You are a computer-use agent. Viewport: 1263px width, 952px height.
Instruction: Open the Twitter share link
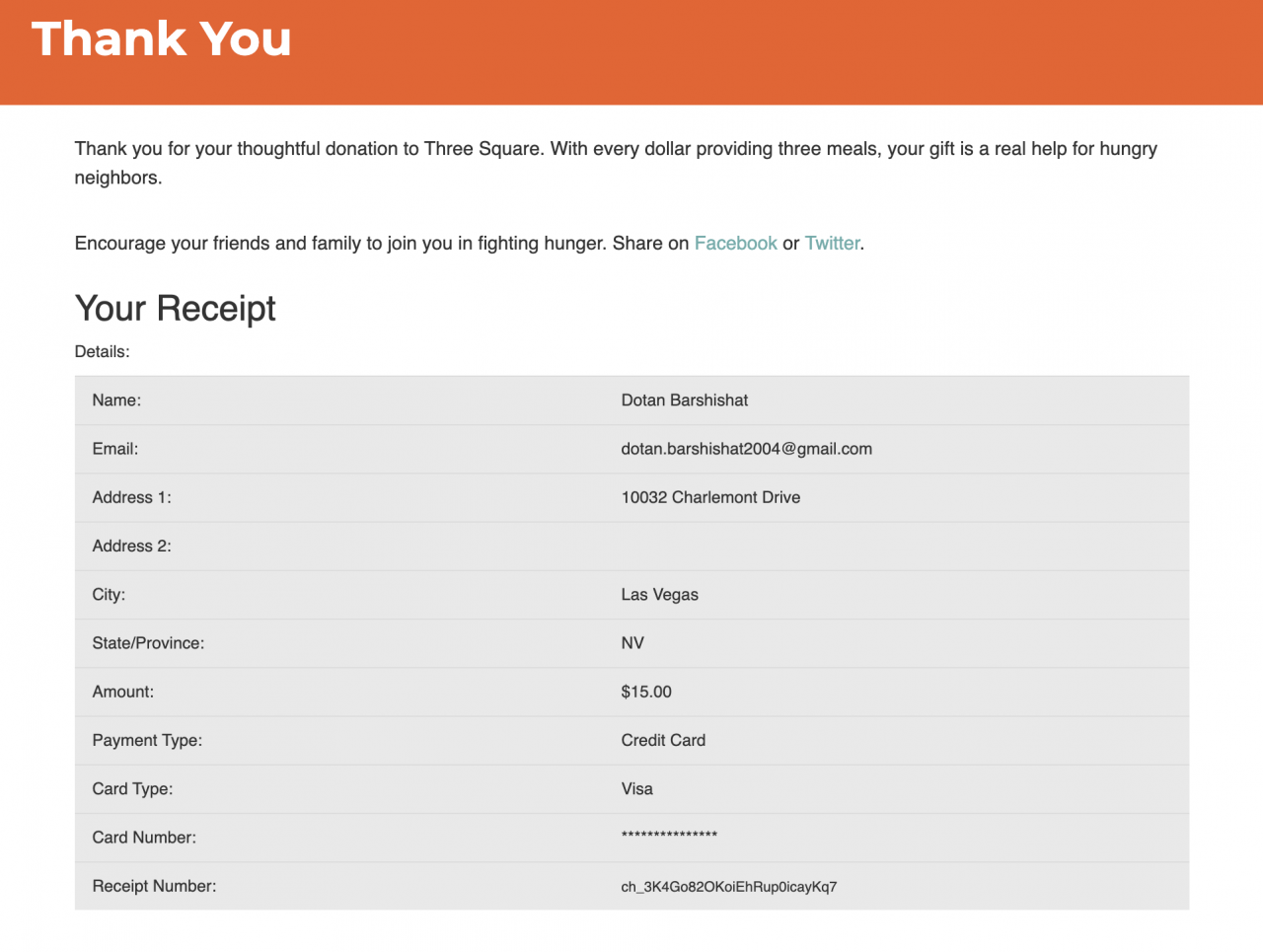coord(832,244)
